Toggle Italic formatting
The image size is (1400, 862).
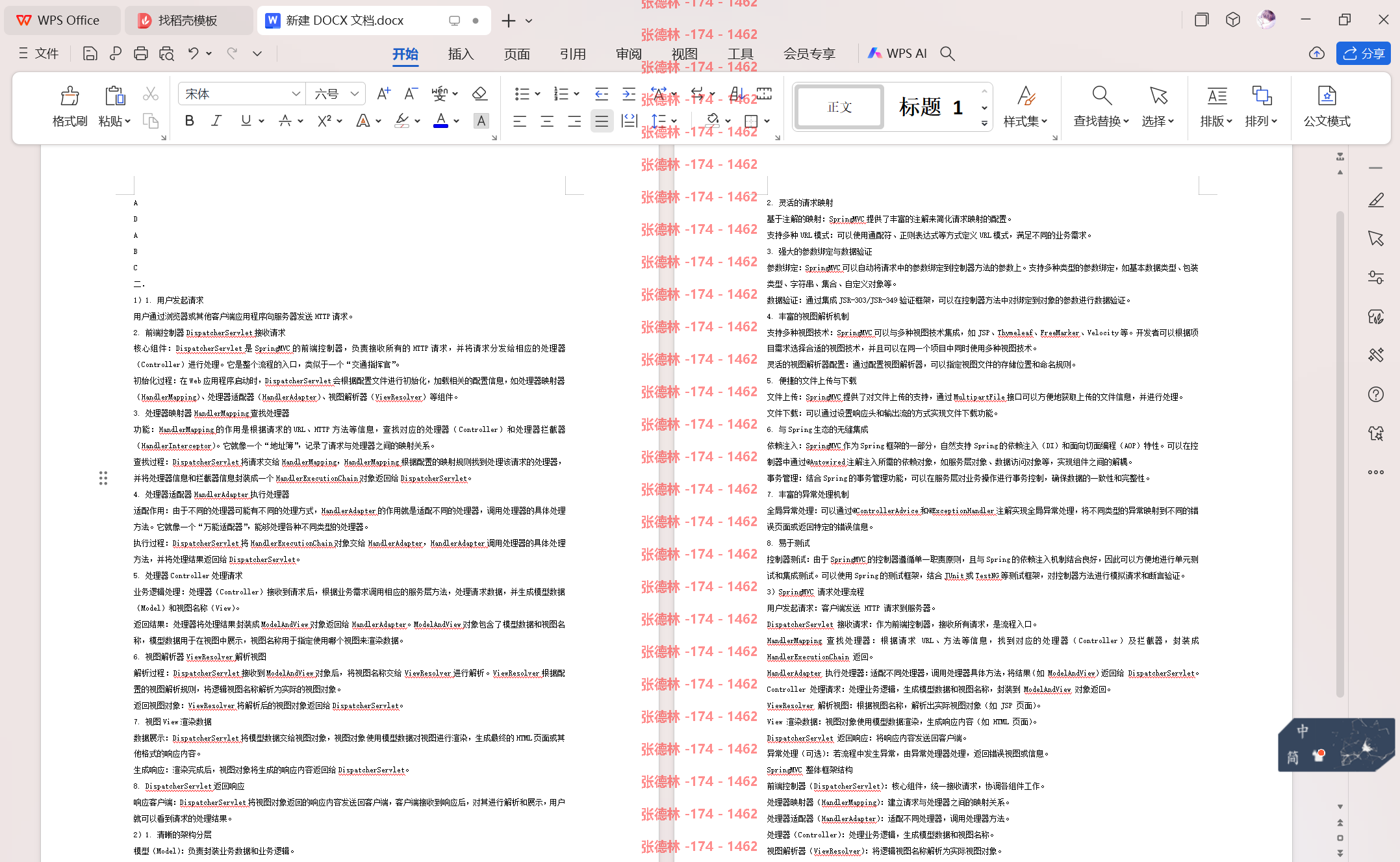coord(217,121)
